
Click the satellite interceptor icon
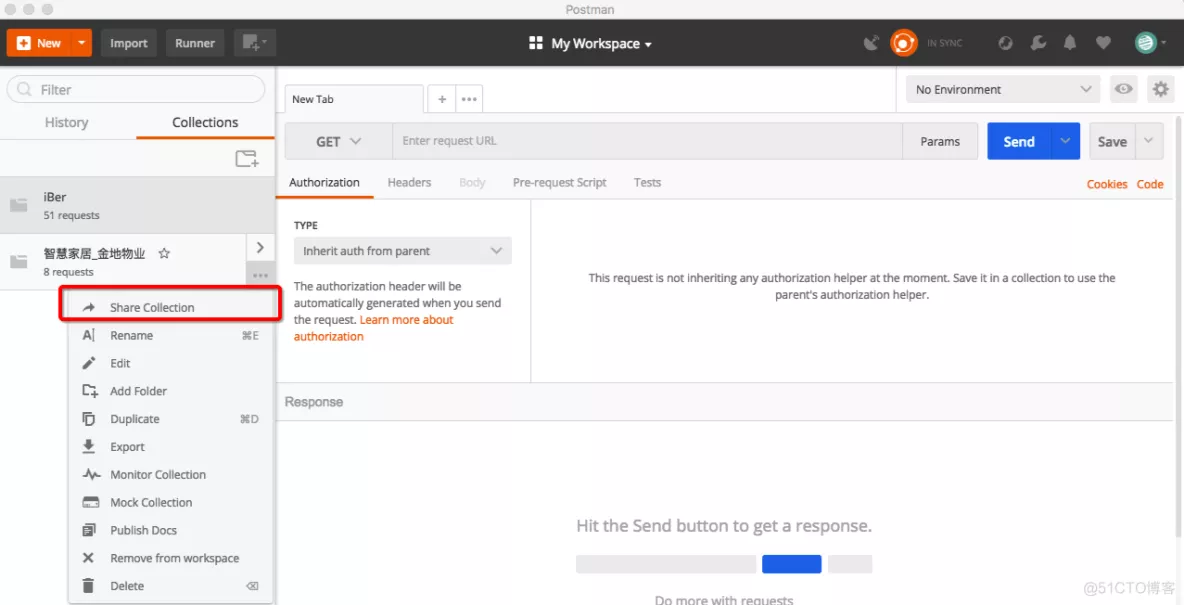[x=871, y=43]
